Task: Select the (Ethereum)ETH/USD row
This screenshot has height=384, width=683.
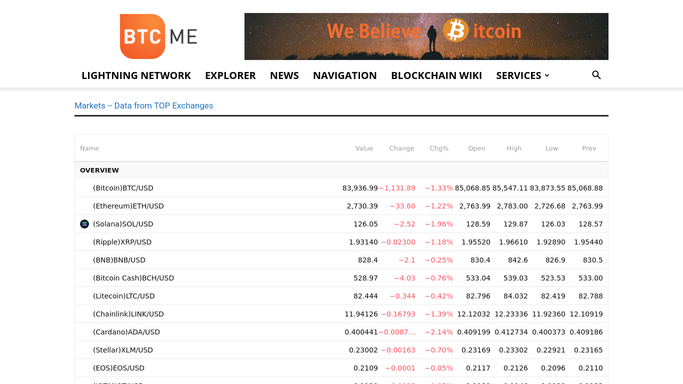Action: (x=342, y=206)
